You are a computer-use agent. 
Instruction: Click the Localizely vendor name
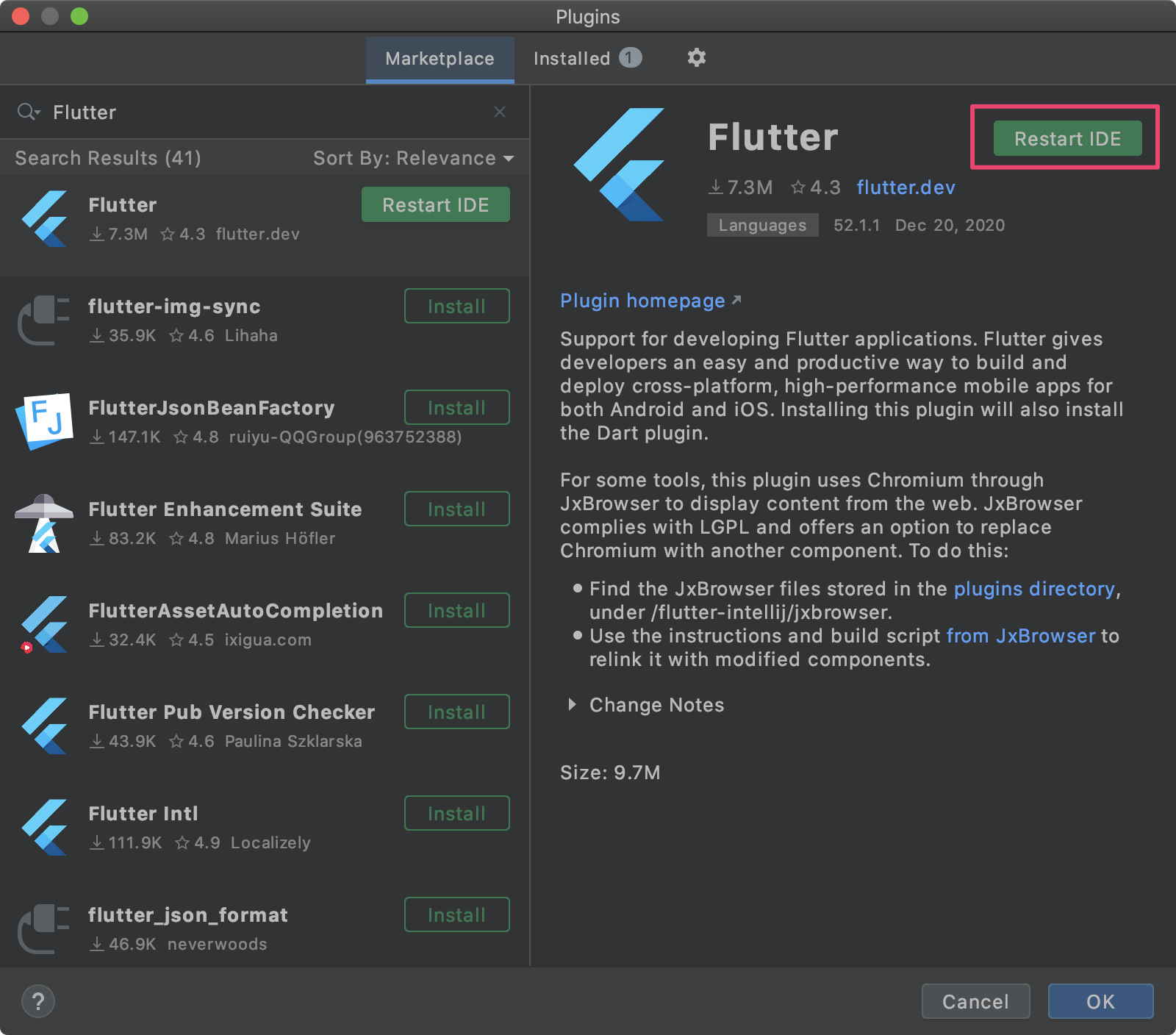pyautogui.click(x=270, y=842)
